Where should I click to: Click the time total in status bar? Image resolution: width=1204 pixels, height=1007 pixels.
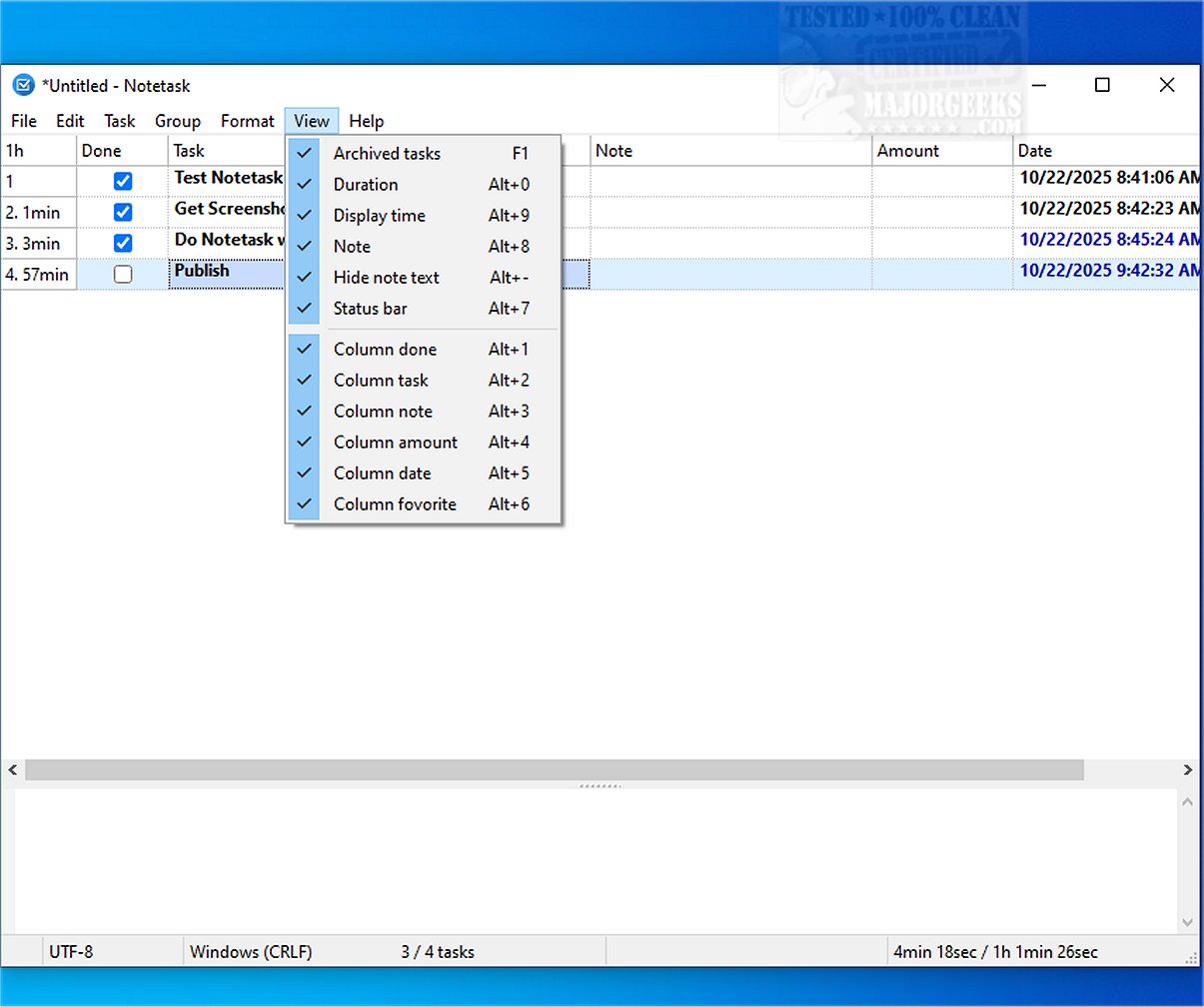[x=995, y=952]
